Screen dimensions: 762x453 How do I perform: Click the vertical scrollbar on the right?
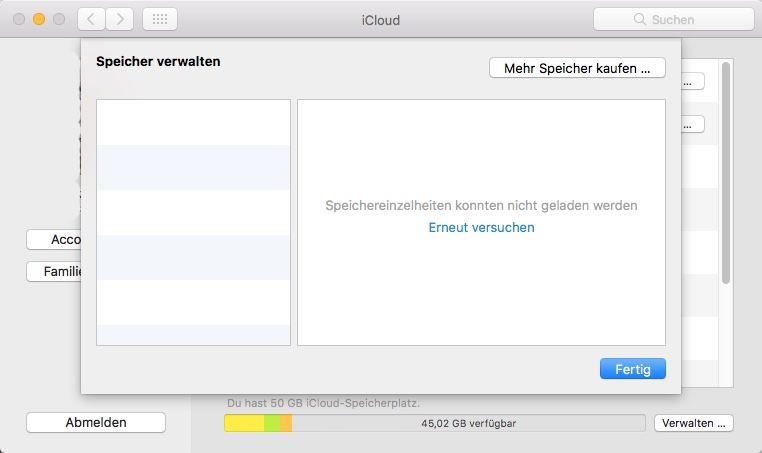727,170
